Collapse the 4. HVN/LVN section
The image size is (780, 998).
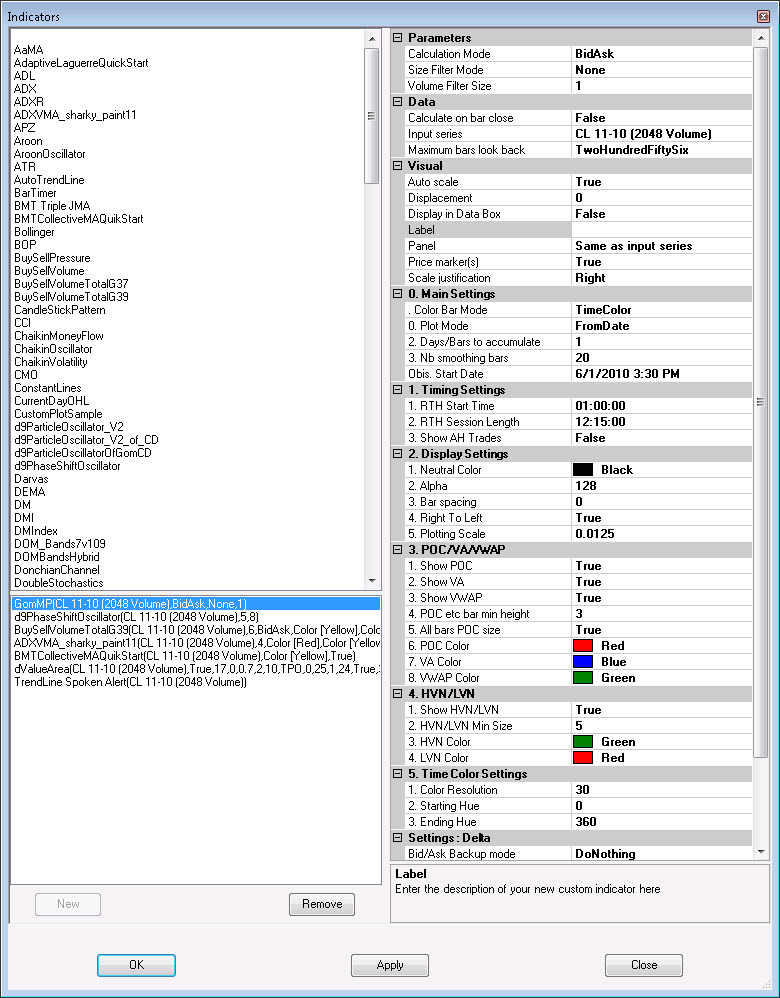(397, 694)
